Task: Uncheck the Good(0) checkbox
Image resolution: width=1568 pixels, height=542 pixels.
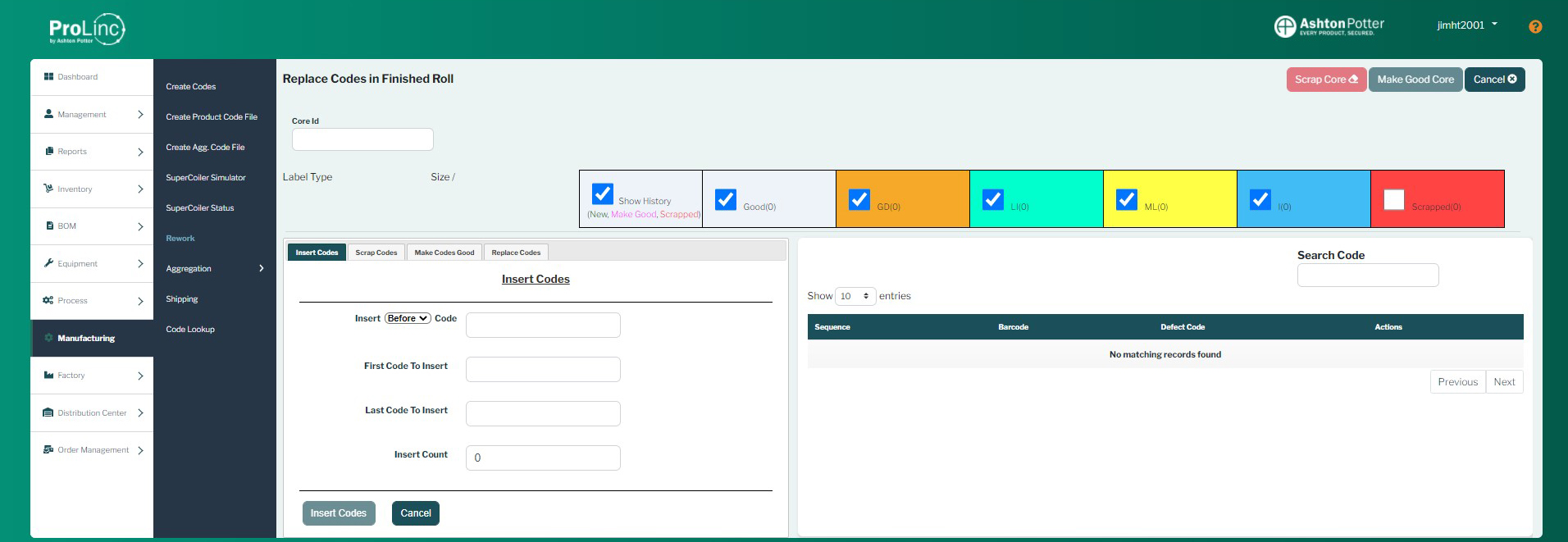Action: point(726,199)
